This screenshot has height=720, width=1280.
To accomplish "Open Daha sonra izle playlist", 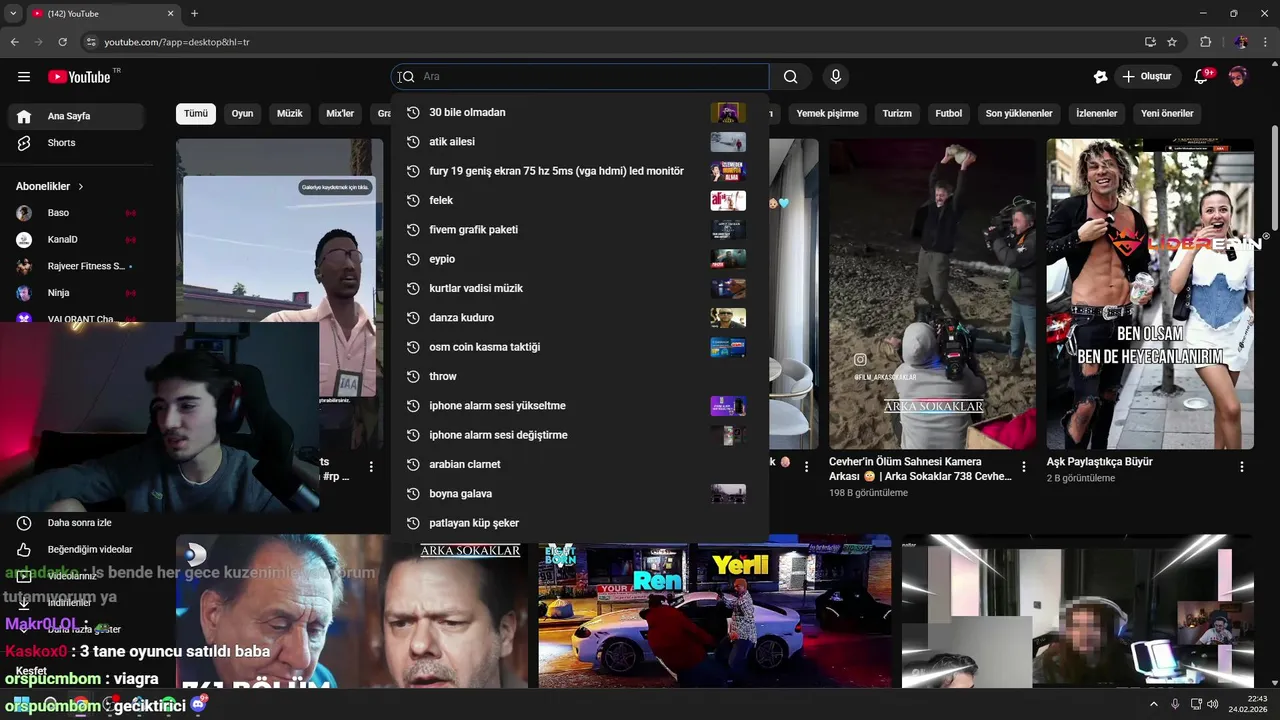I will [76, 523].
